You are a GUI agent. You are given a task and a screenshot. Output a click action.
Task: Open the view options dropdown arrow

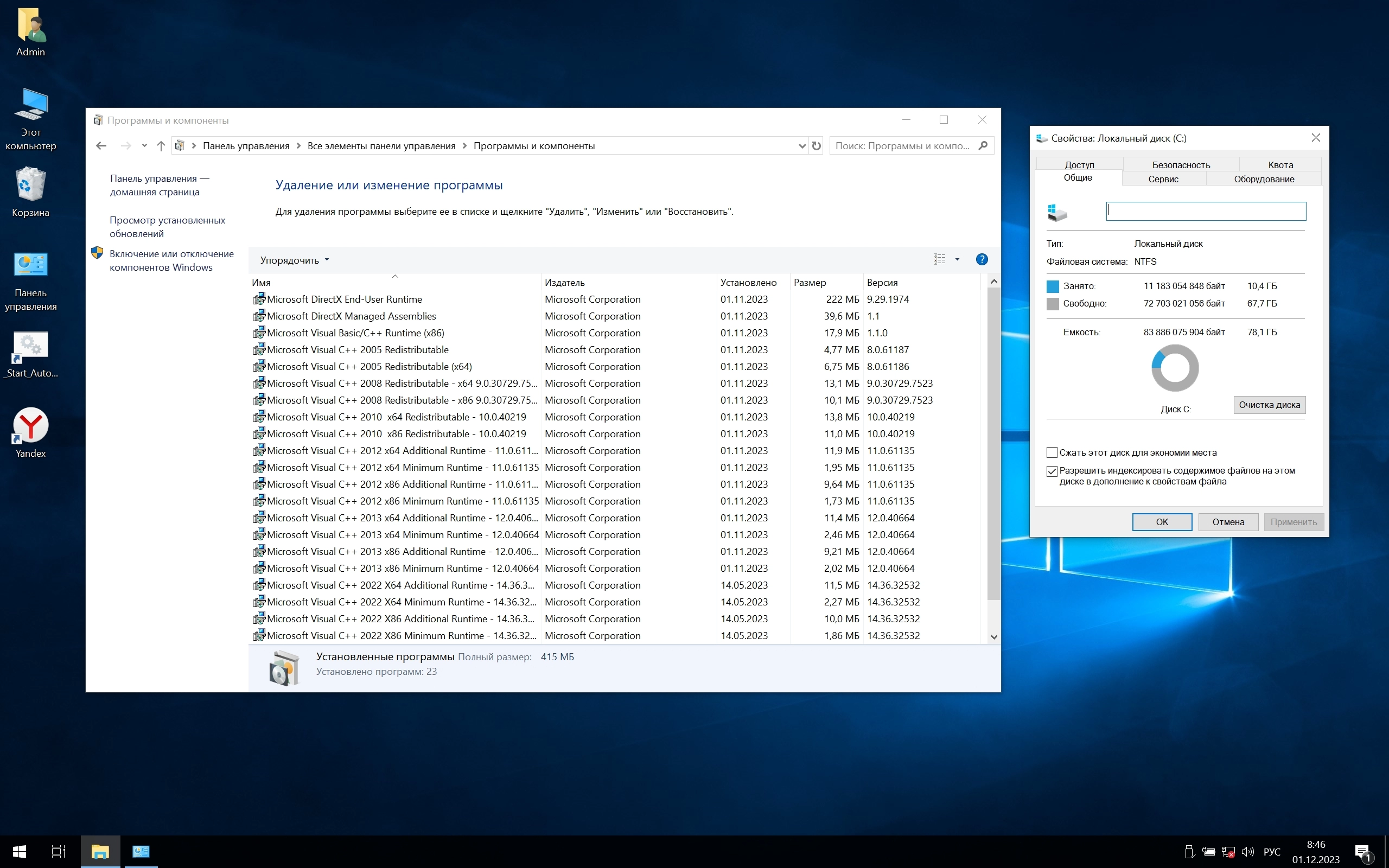click(x=957, y=259)
